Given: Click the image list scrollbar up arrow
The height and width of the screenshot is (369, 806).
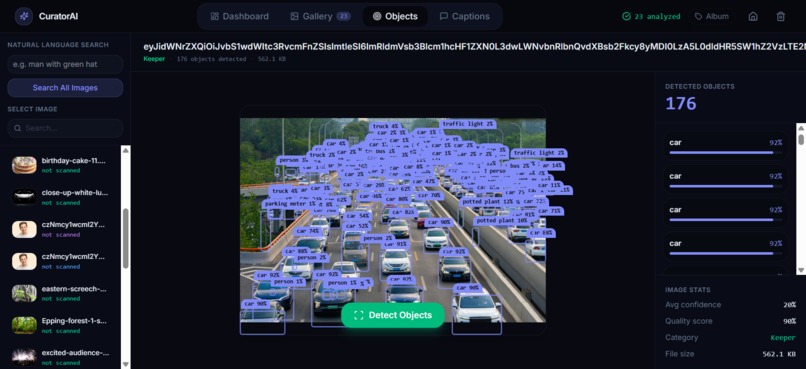Looking at the screenshot, I should click(125, 151).
